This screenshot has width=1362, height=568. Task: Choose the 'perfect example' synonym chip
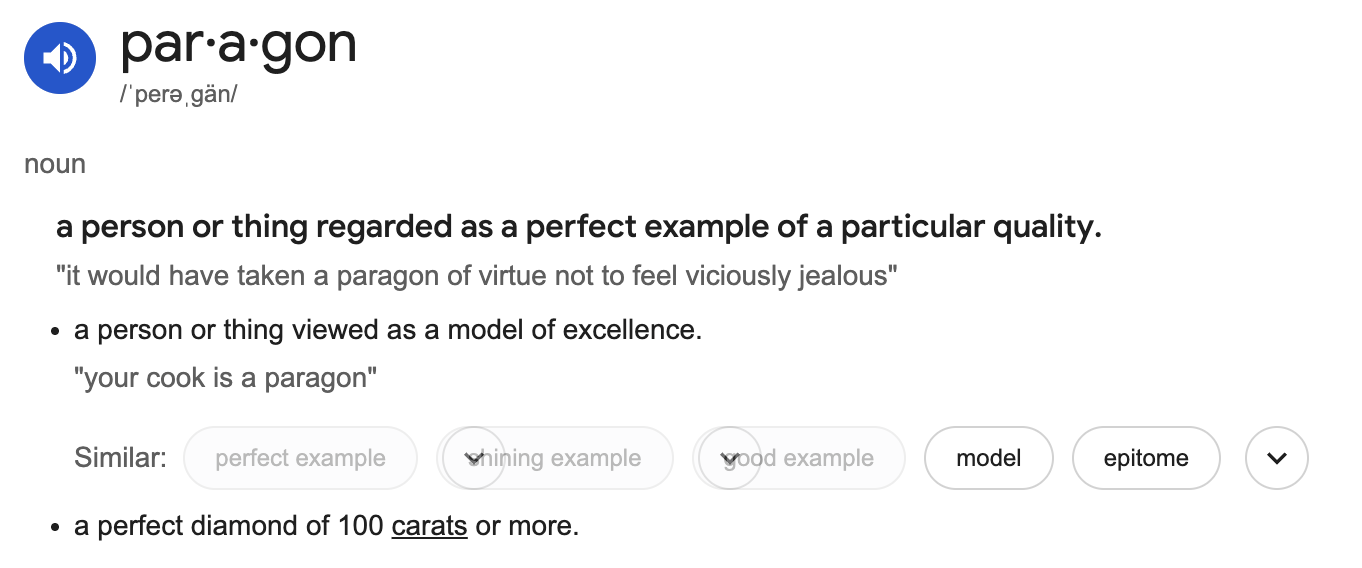click(300, 458)
